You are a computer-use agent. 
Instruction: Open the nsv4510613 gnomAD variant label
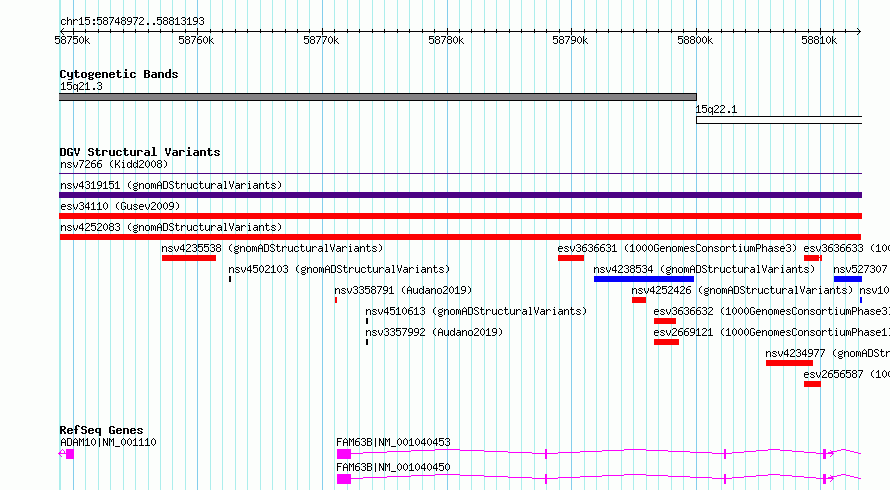[x=476, y=311]
